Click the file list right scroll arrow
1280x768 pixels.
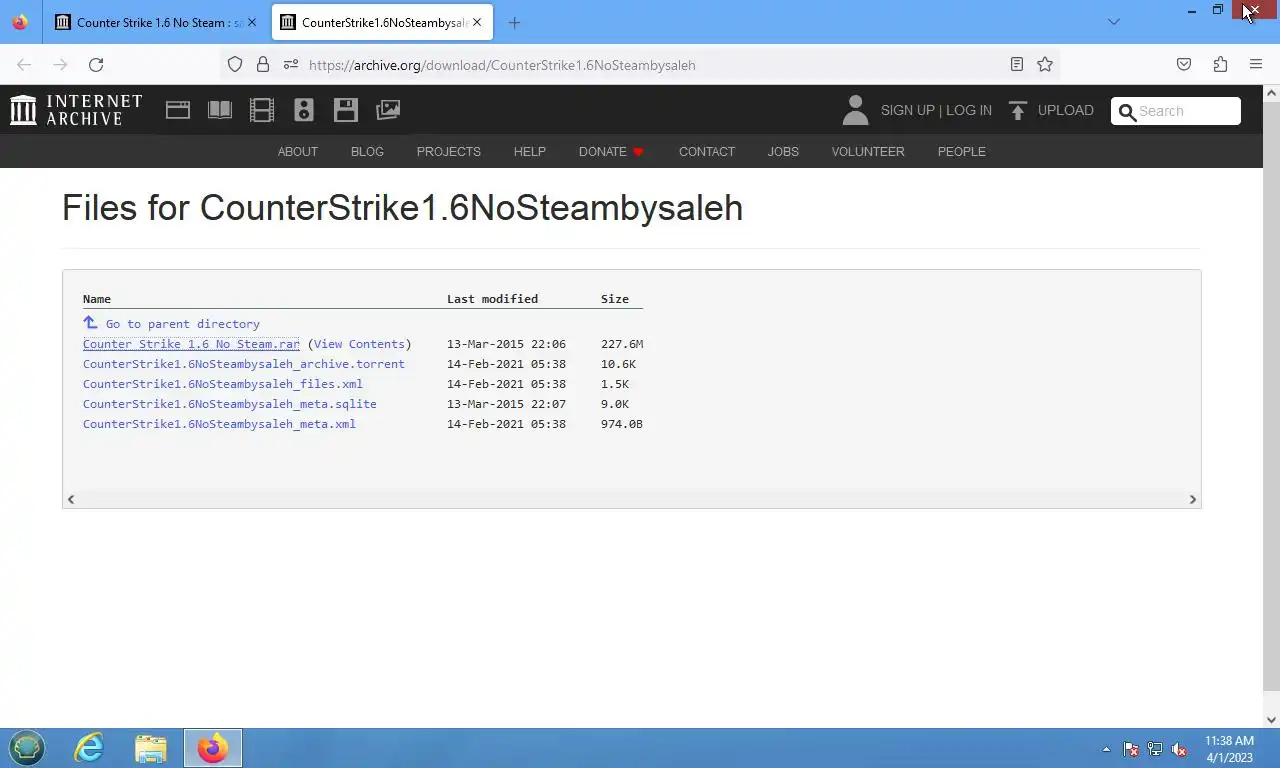[x=1192, y=499]
